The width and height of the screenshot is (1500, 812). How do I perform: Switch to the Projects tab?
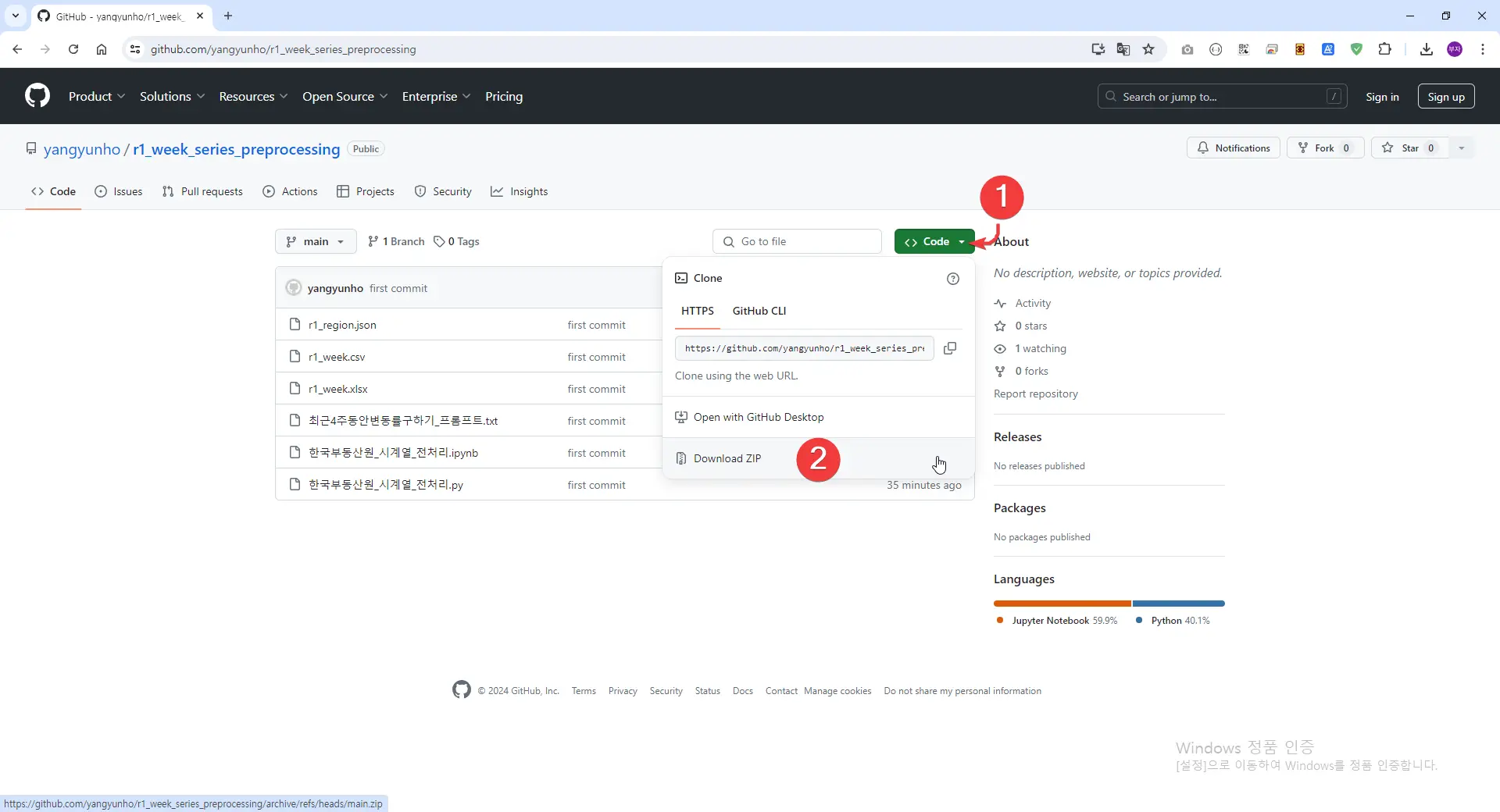(x=365, y=191)
